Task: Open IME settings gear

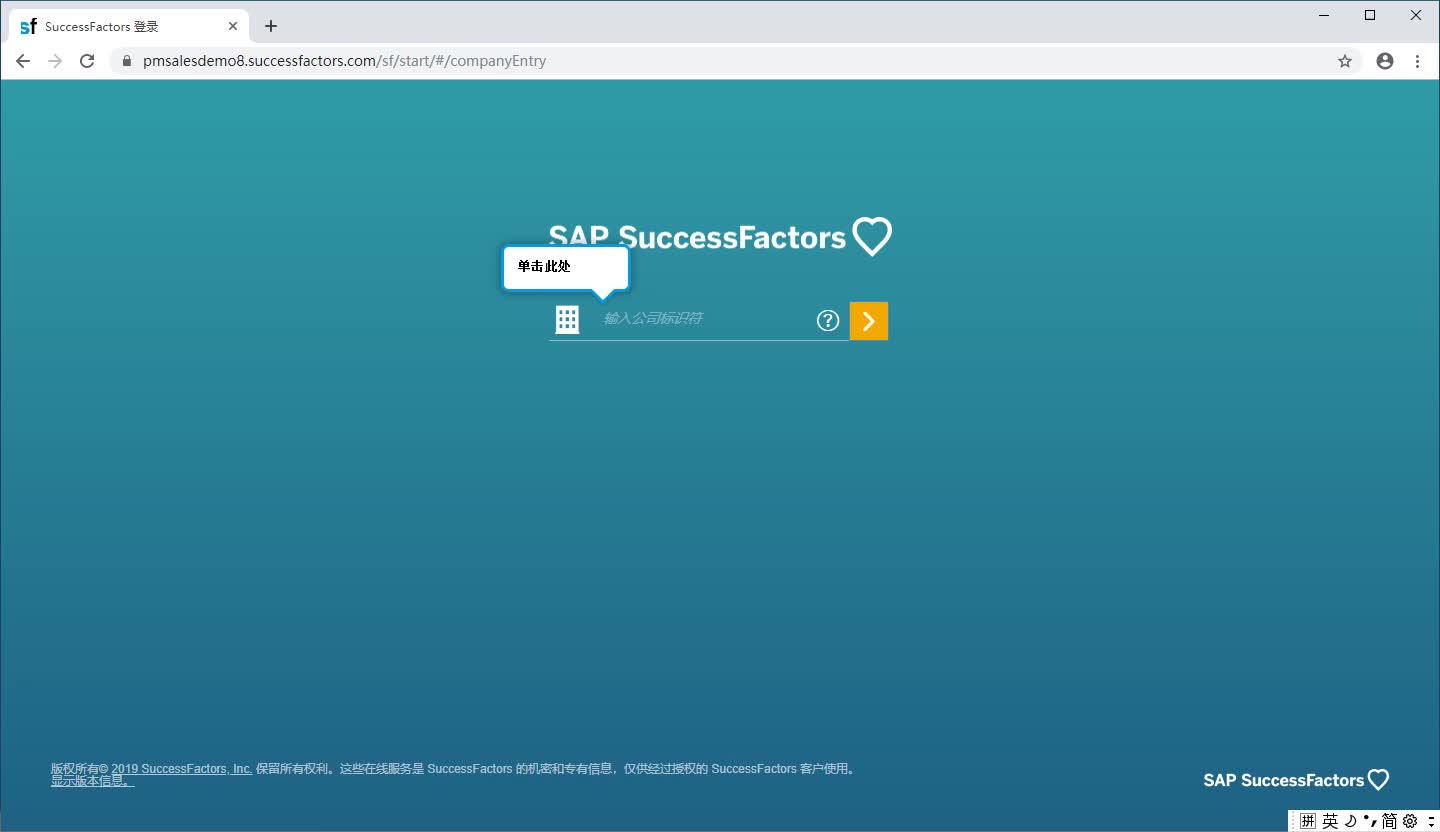Action: pyautogui.click(x=1410, y=821)
